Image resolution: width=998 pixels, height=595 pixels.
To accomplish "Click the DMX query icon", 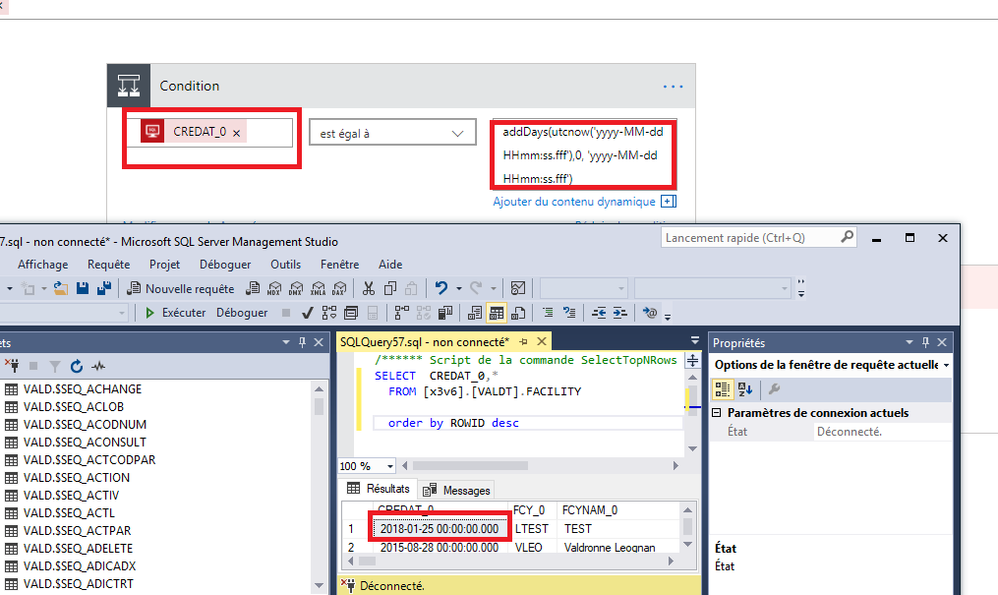I will [x=296, y=288].
